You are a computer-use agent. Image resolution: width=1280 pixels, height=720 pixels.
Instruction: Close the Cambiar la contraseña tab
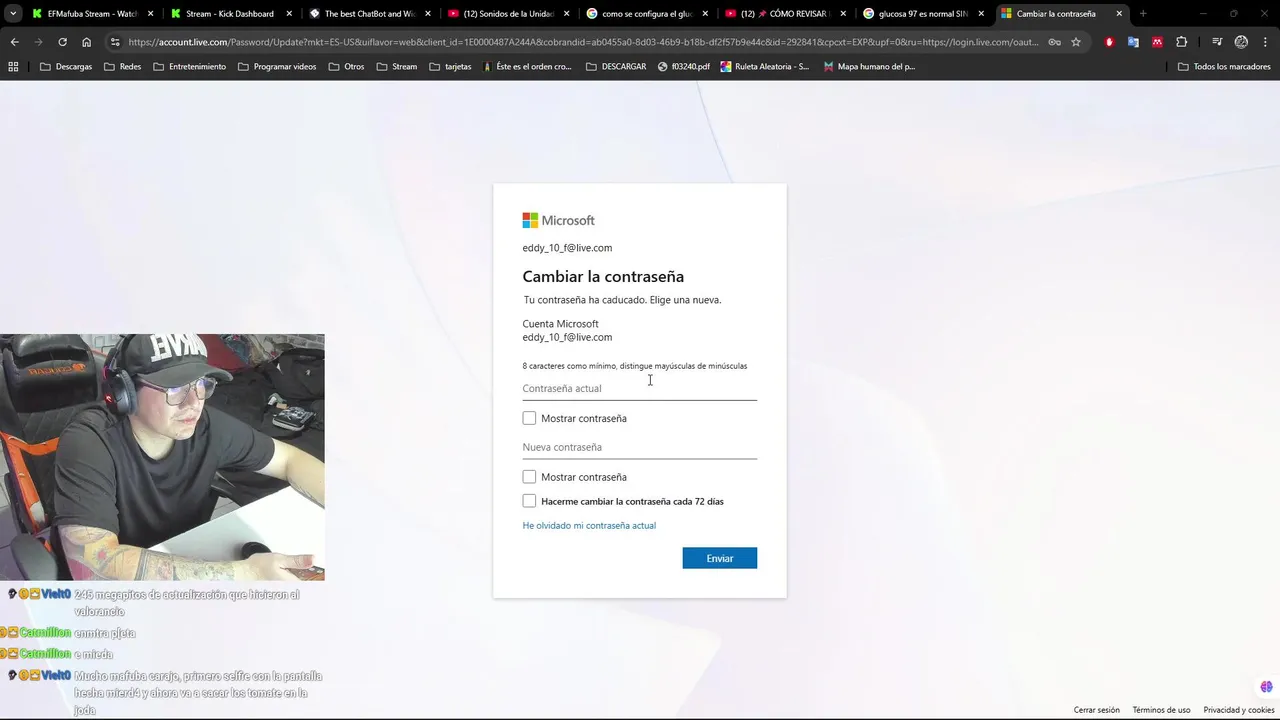click(x=1119, y=14)
